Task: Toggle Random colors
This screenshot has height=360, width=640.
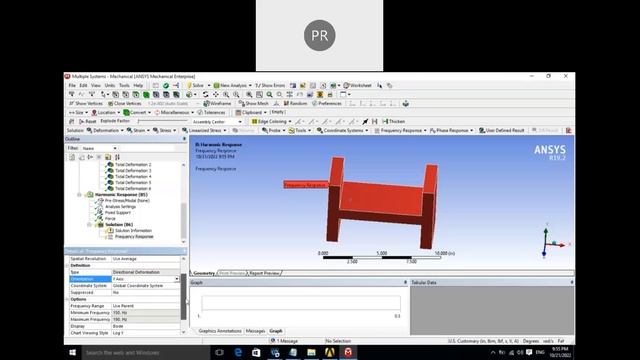Action: tap(296, 103)
